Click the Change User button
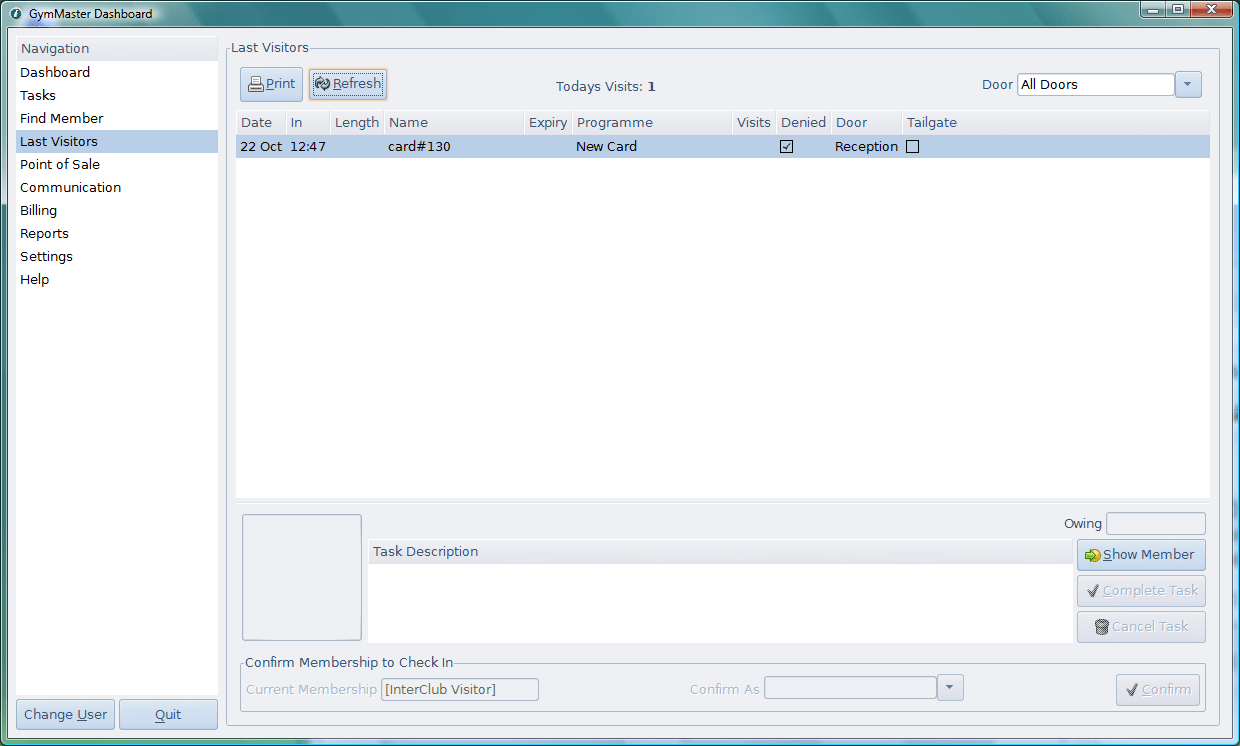This screenshot has width=1240, height=746. [66, 714]
